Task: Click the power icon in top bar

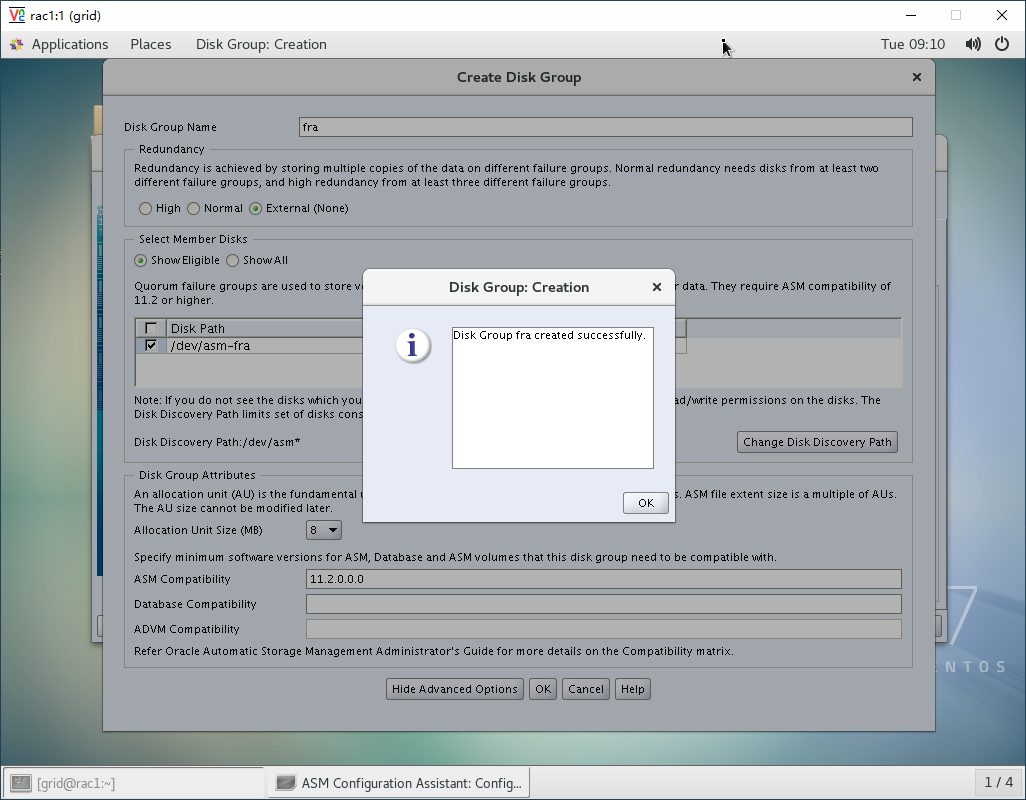Action: (x=1002, y=44)
